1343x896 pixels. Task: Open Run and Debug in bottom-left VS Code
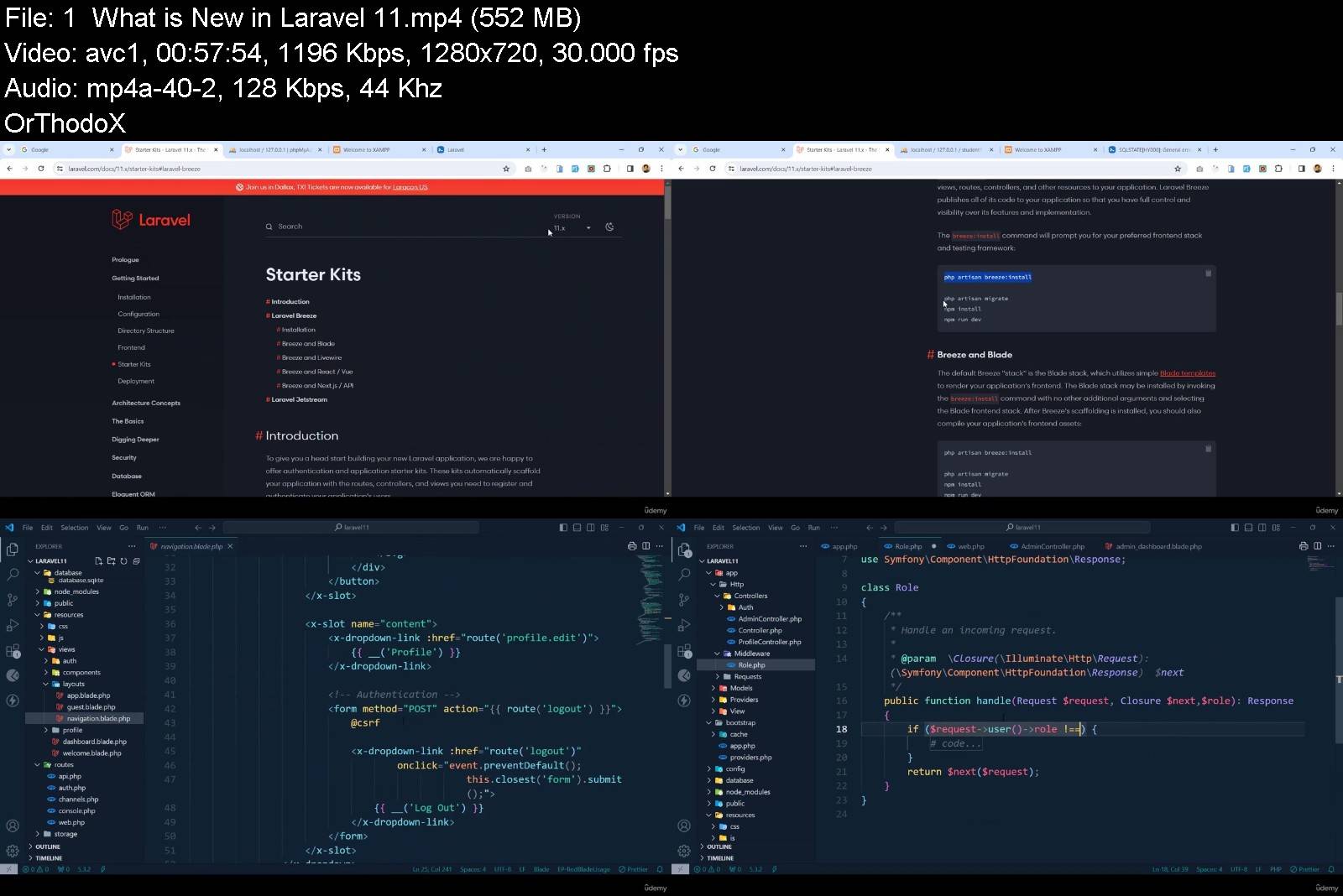pyautogui.click(x=13, y=625)
